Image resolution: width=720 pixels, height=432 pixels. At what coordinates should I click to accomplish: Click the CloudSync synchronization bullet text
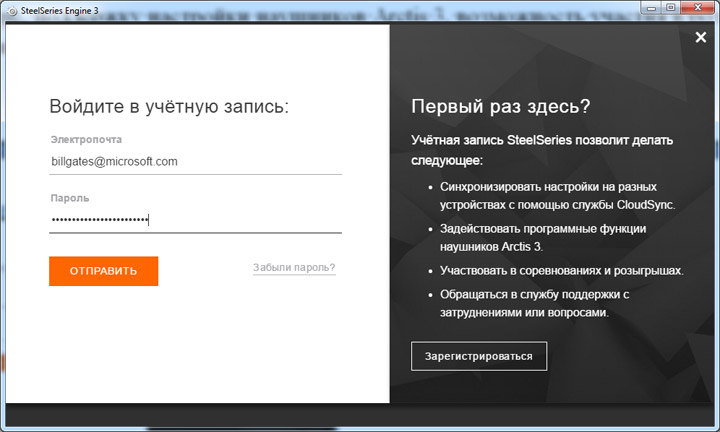(x=557, y=196)
